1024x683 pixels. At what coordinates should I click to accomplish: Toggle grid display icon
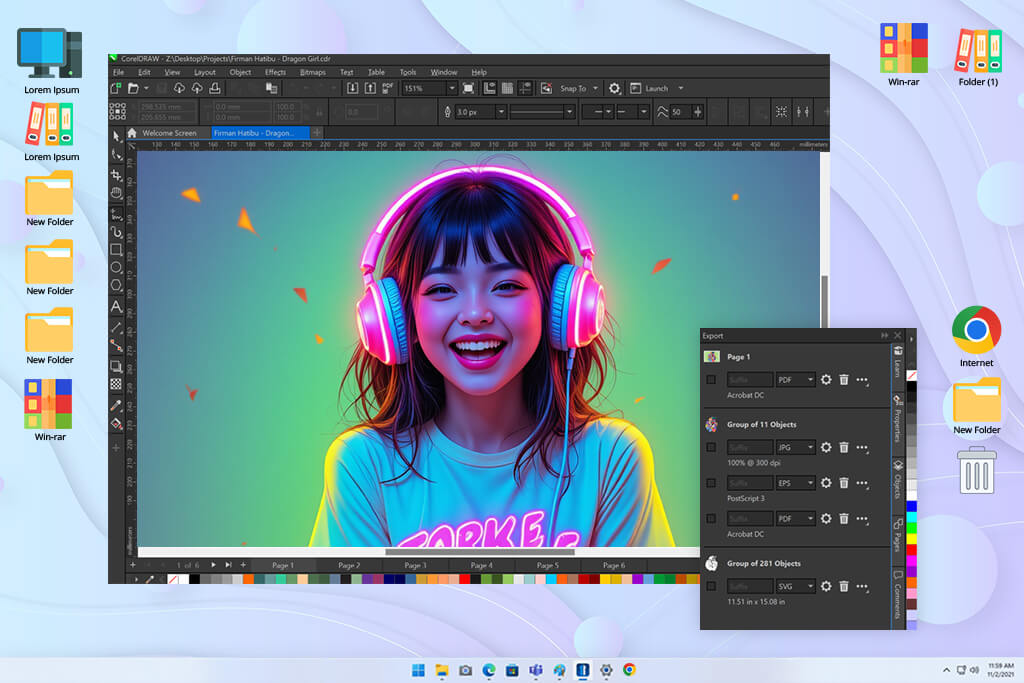click(x=507, y=88)
